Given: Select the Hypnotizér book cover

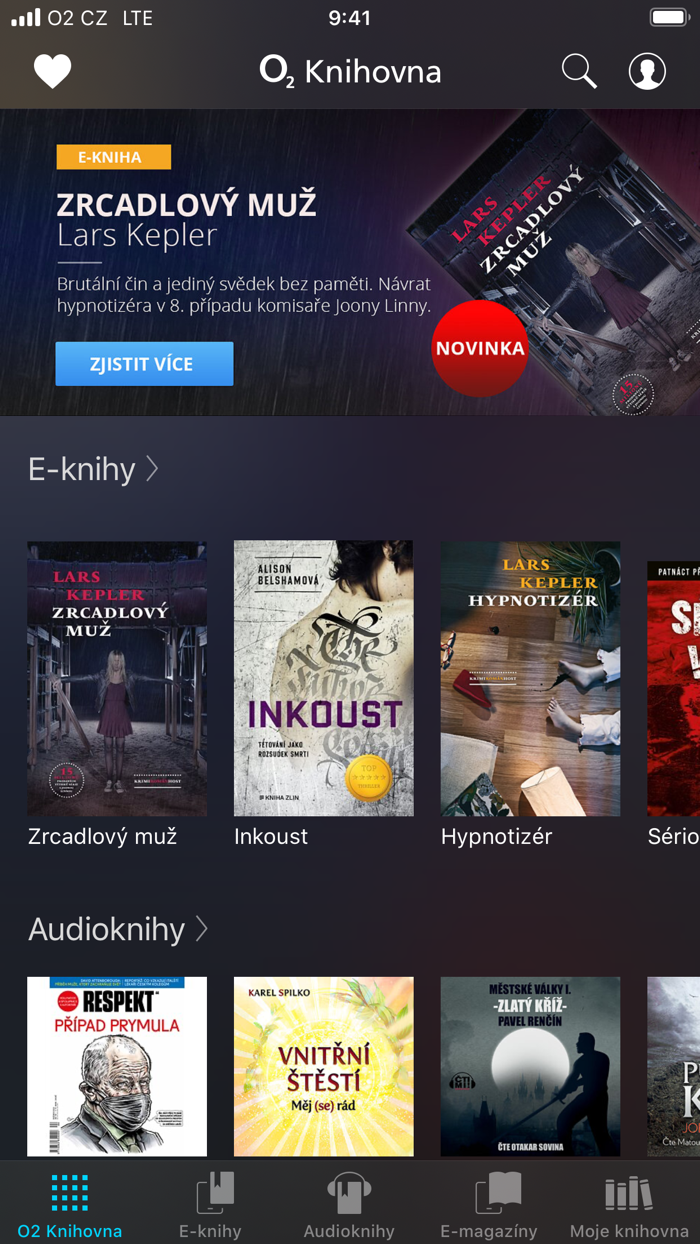Looking at the screenshot, I should coord(531,679).
